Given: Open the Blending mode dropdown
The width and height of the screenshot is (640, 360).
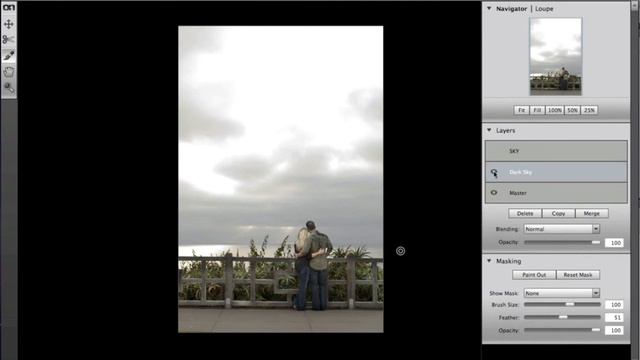Looking at the screenshot, I should click(562, 229).
